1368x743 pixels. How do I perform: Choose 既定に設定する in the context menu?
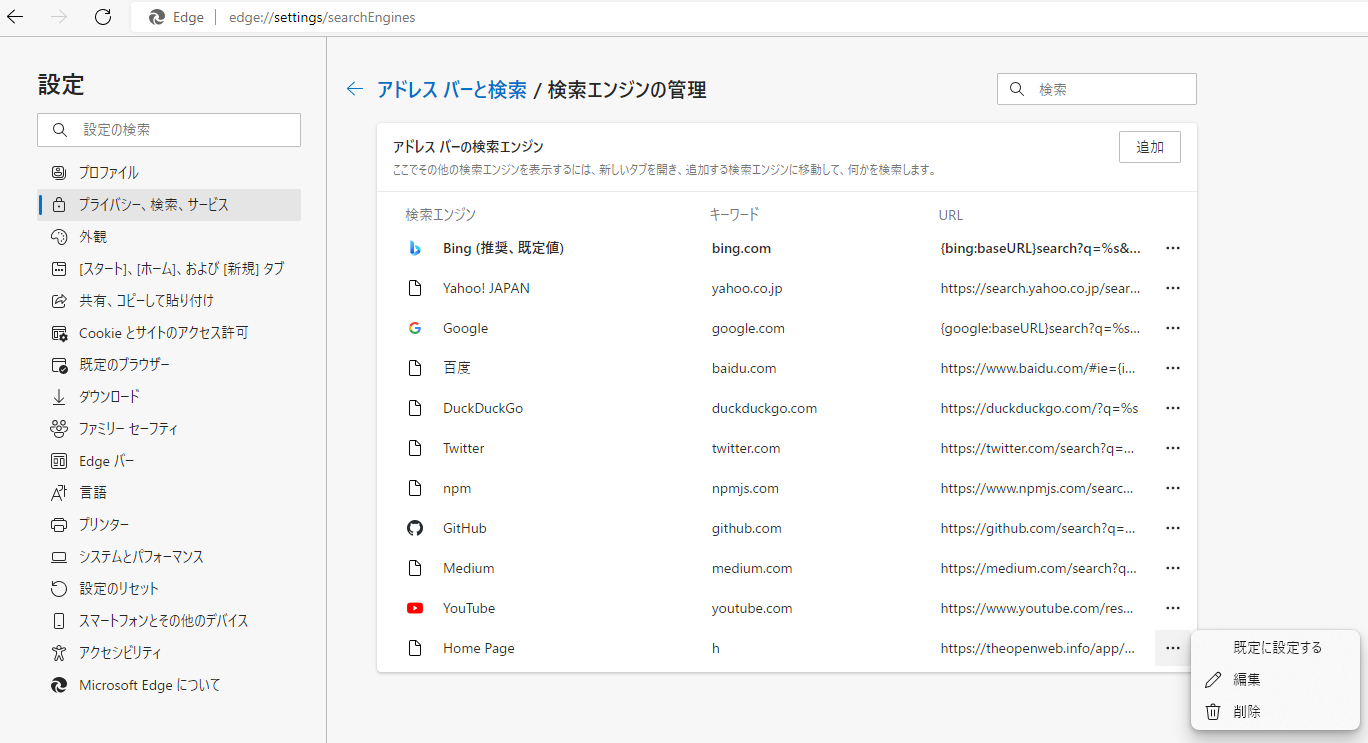point(1276,648)
